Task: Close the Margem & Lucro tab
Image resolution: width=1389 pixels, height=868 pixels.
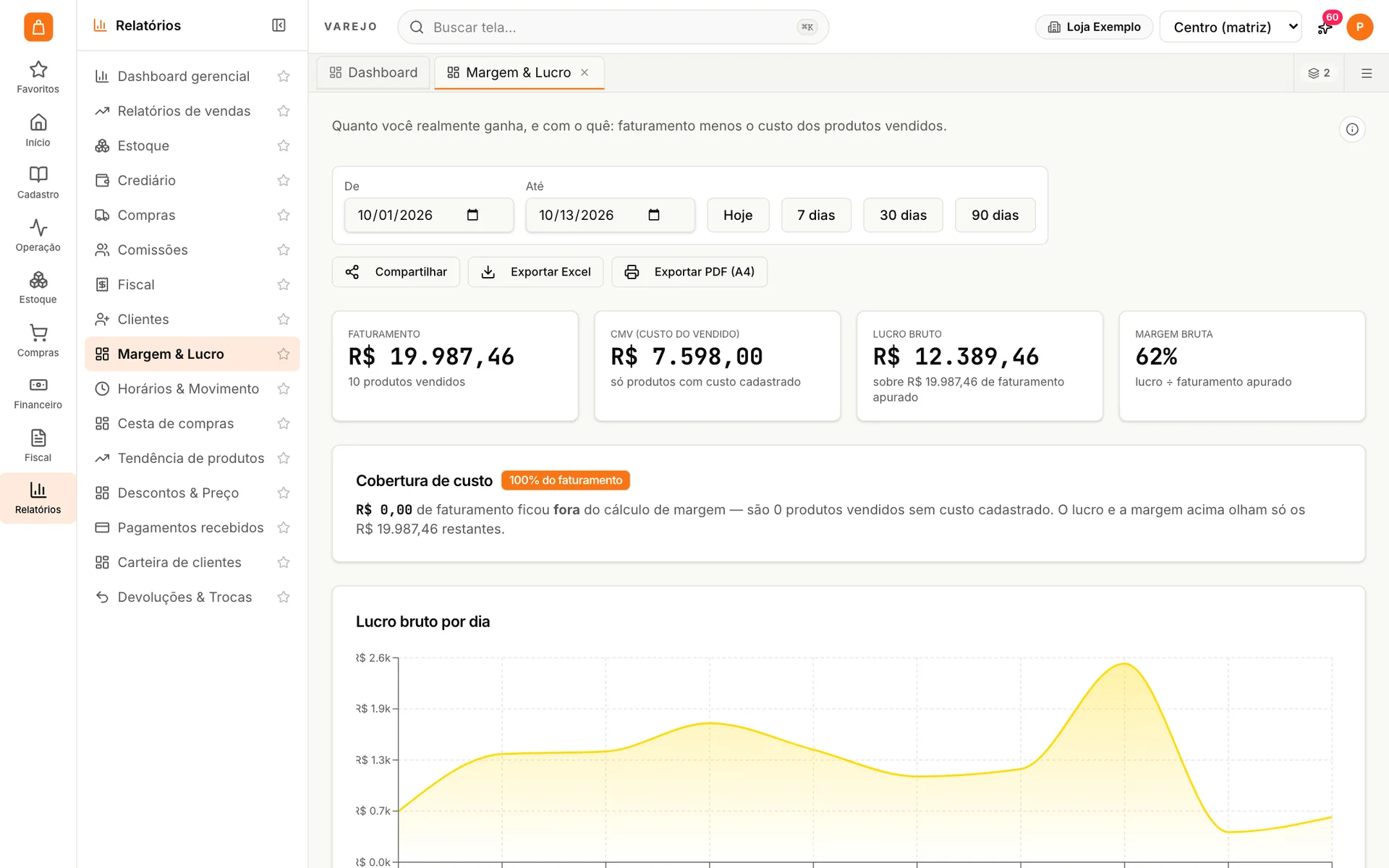Action: coord(585,72)
